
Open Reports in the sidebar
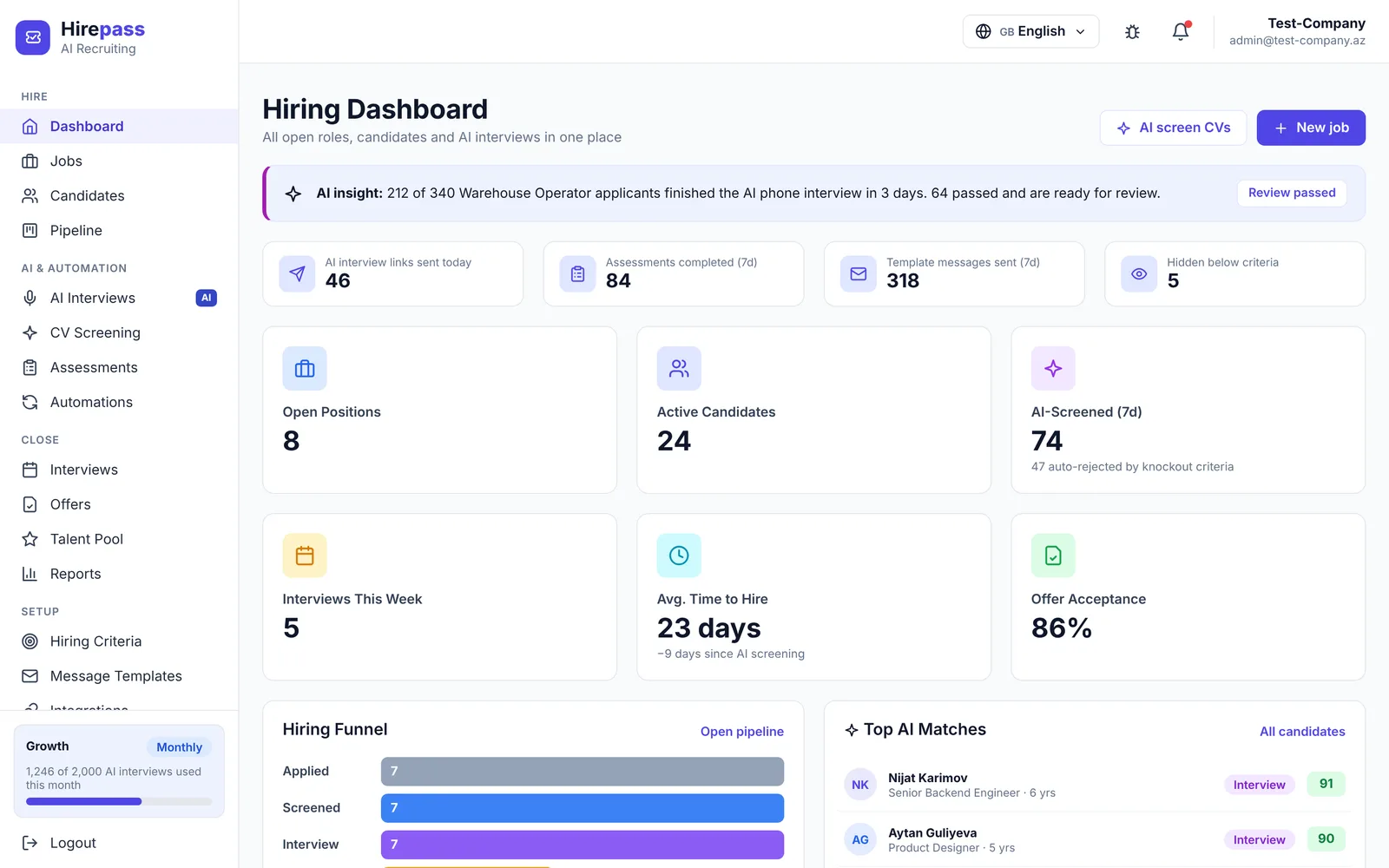119,575
